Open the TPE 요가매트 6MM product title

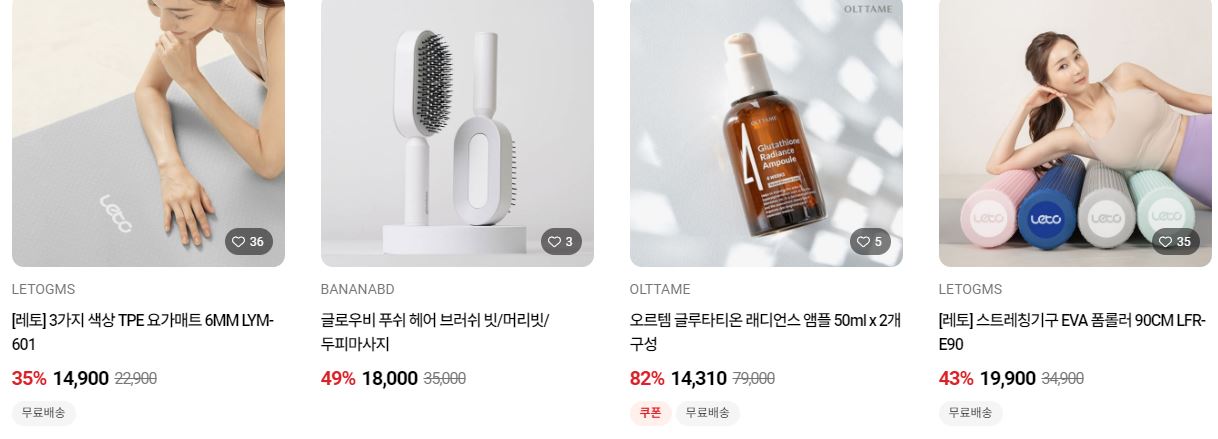coord(143,332)
